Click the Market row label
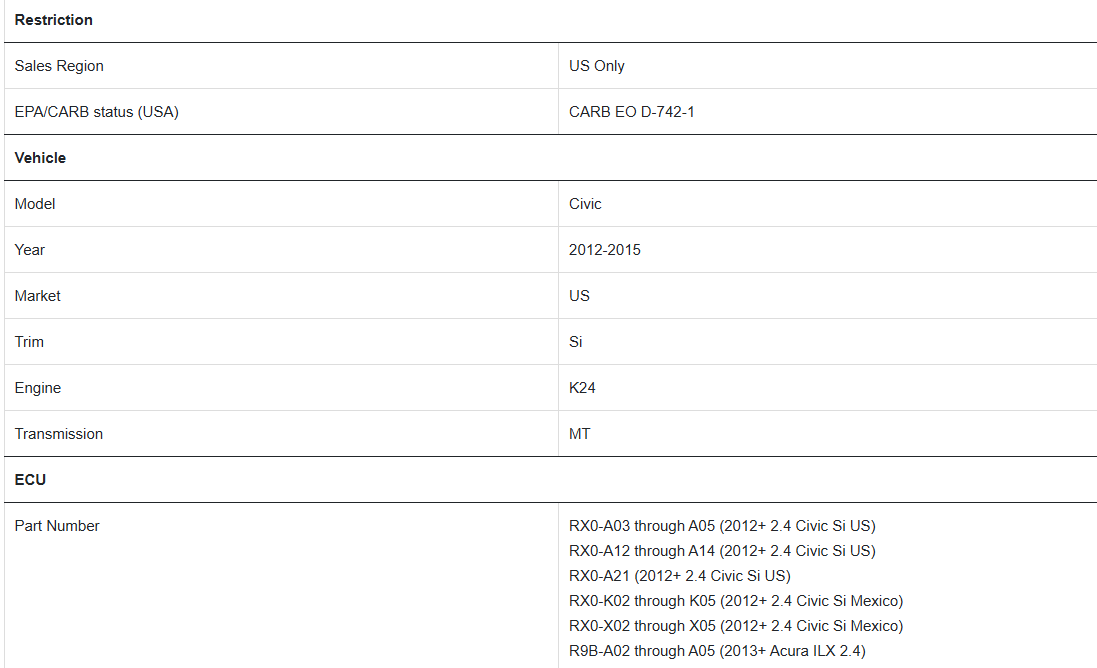This screenshot has height=668, width=1097. 37,296
